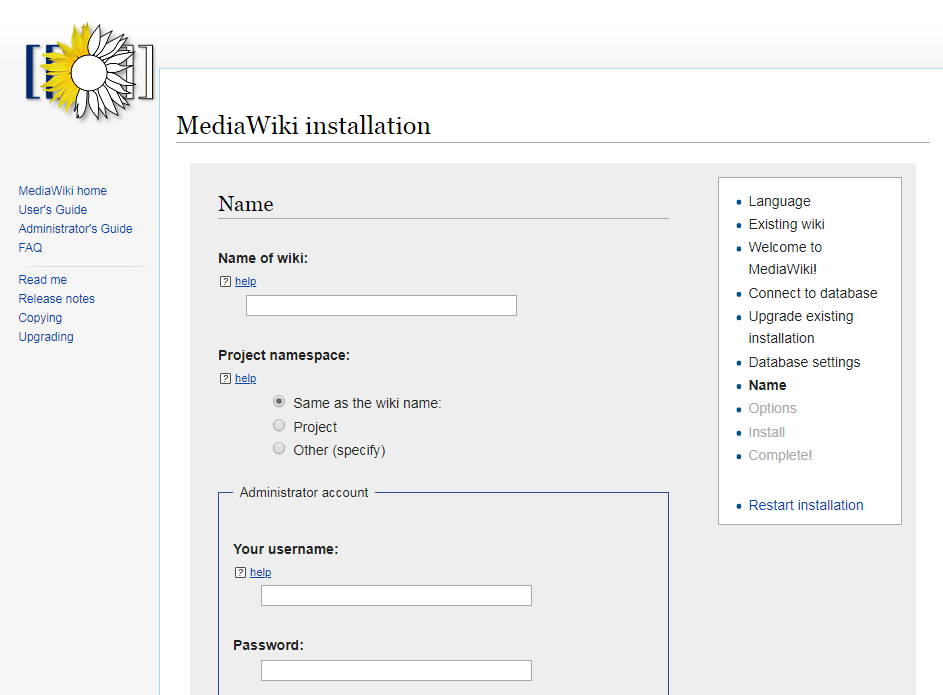
Task: Focus the Name of wiki text field
Action: 381,305
